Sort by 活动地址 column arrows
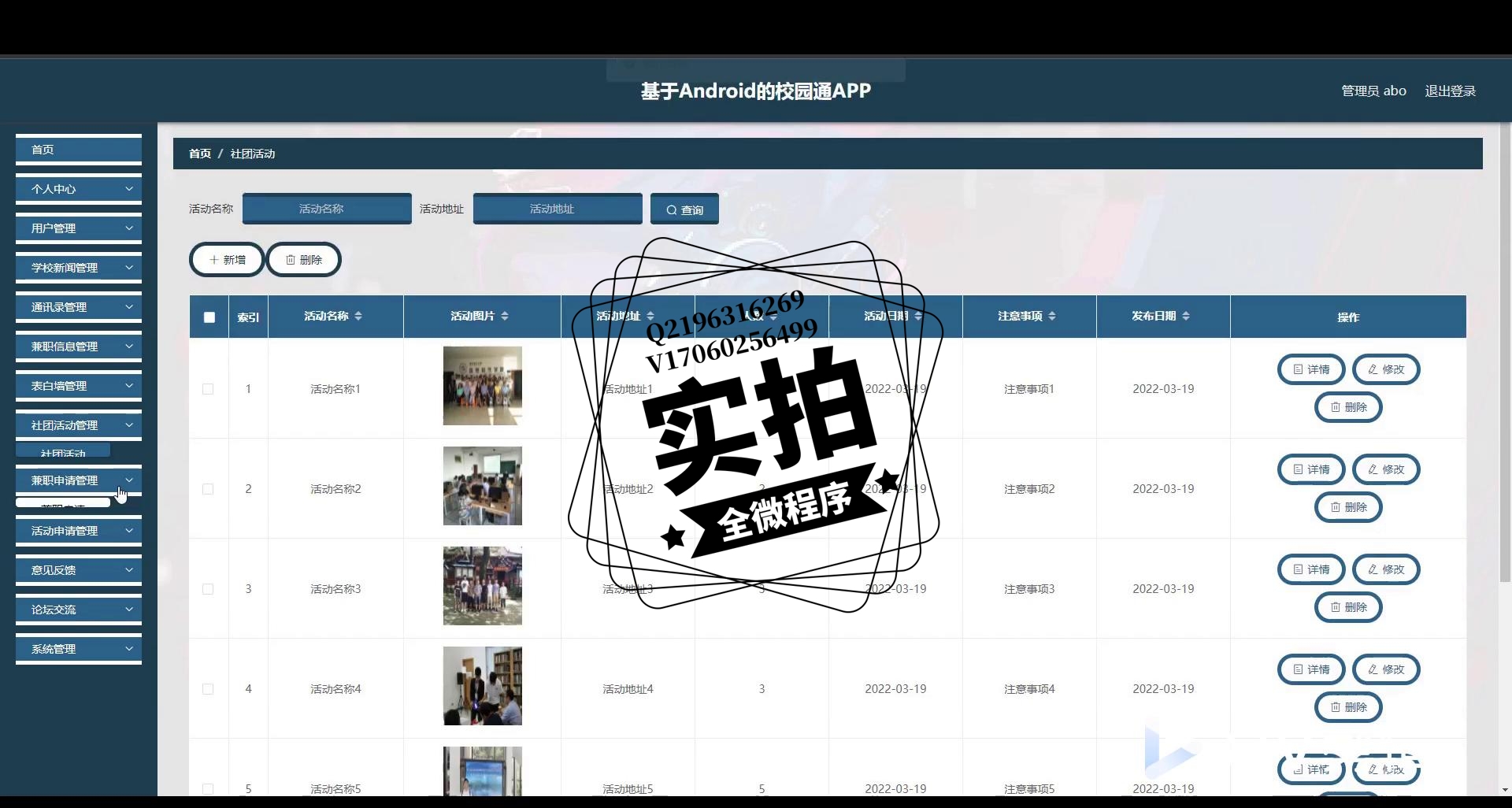Screen dimensions: 1512x808 coord(650,316)
